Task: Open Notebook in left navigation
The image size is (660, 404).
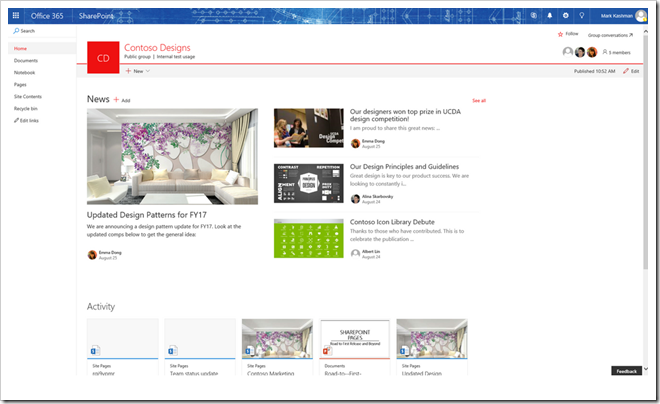Action: tap(24, 72)
